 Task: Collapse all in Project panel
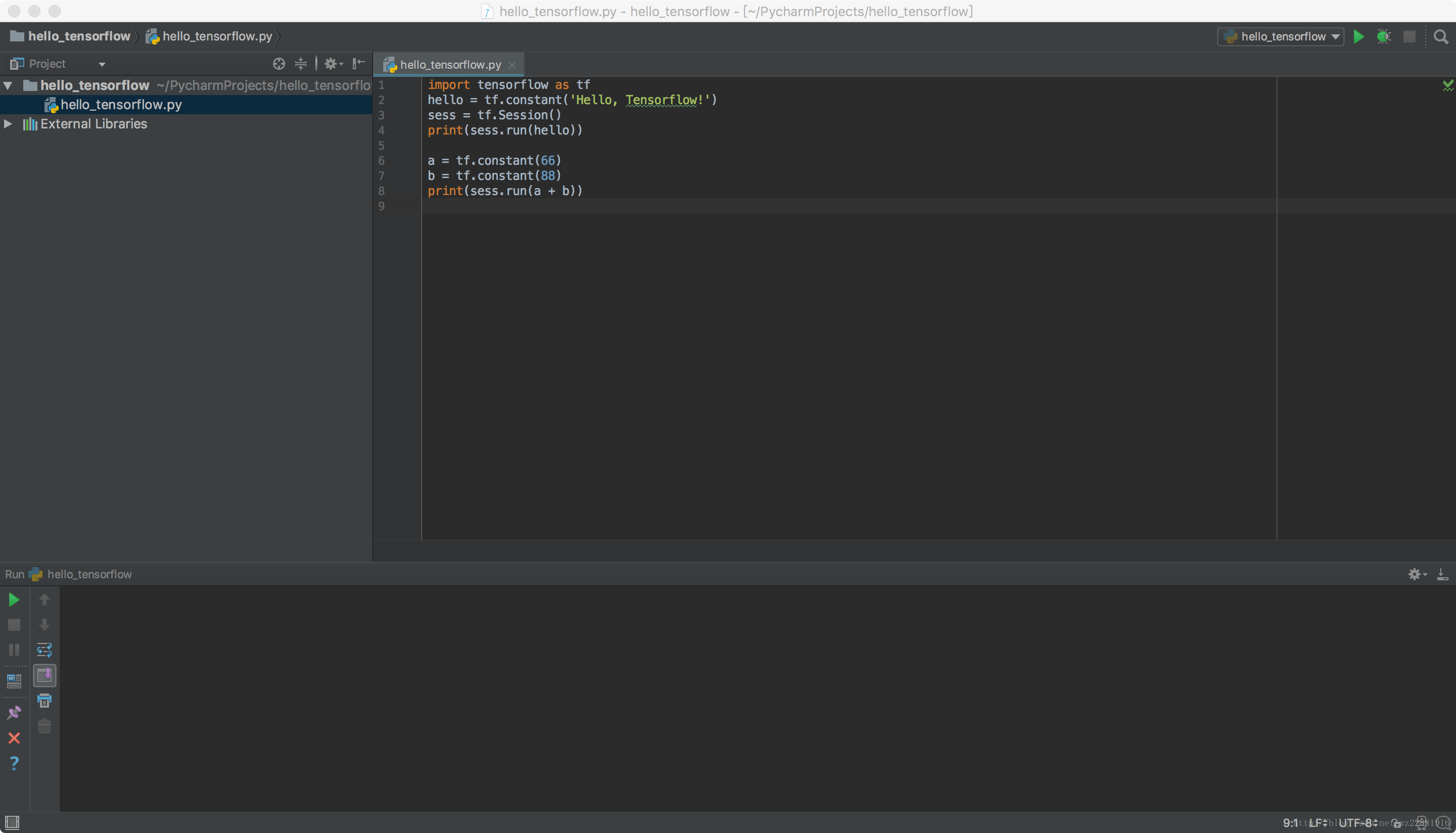pos(301,64)
